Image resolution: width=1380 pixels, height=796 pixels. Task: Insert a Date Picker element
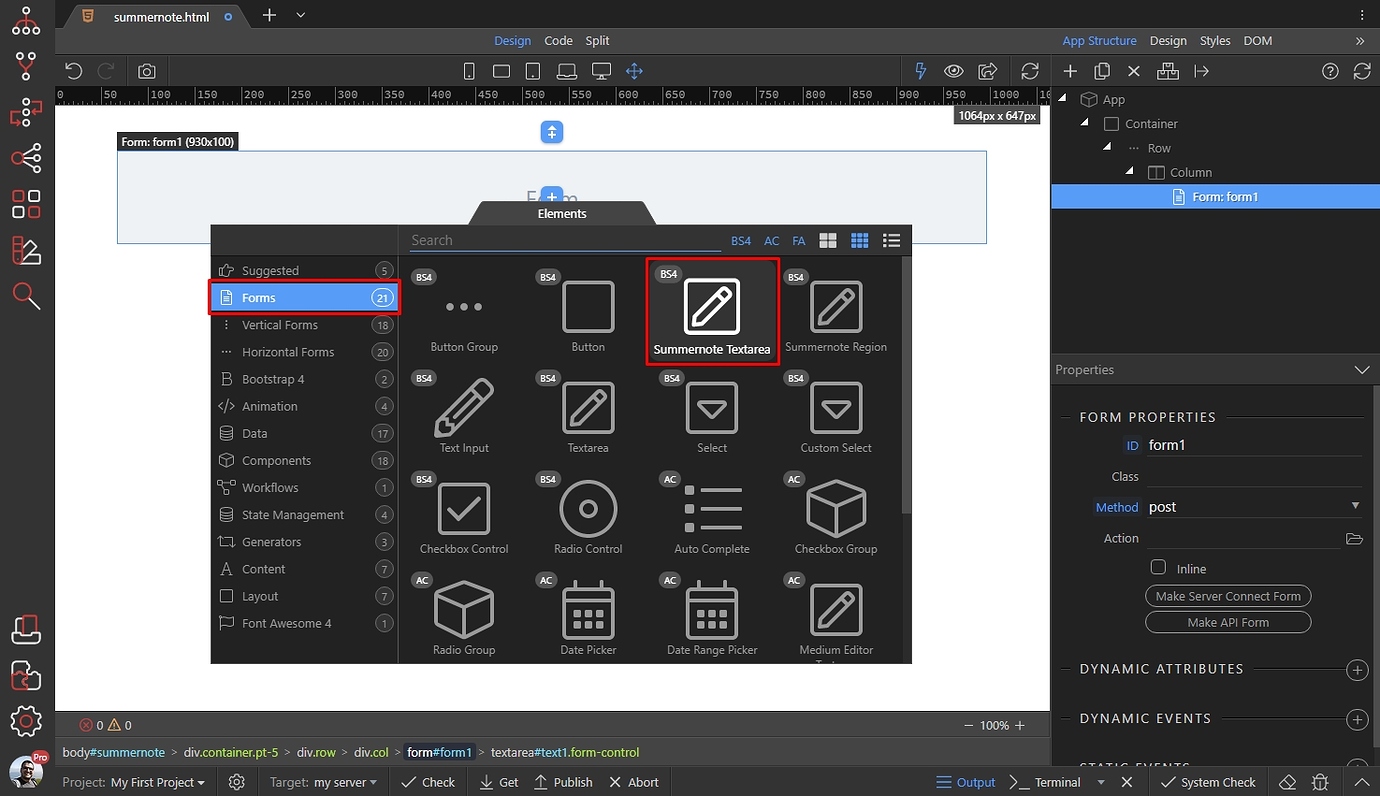588,612
